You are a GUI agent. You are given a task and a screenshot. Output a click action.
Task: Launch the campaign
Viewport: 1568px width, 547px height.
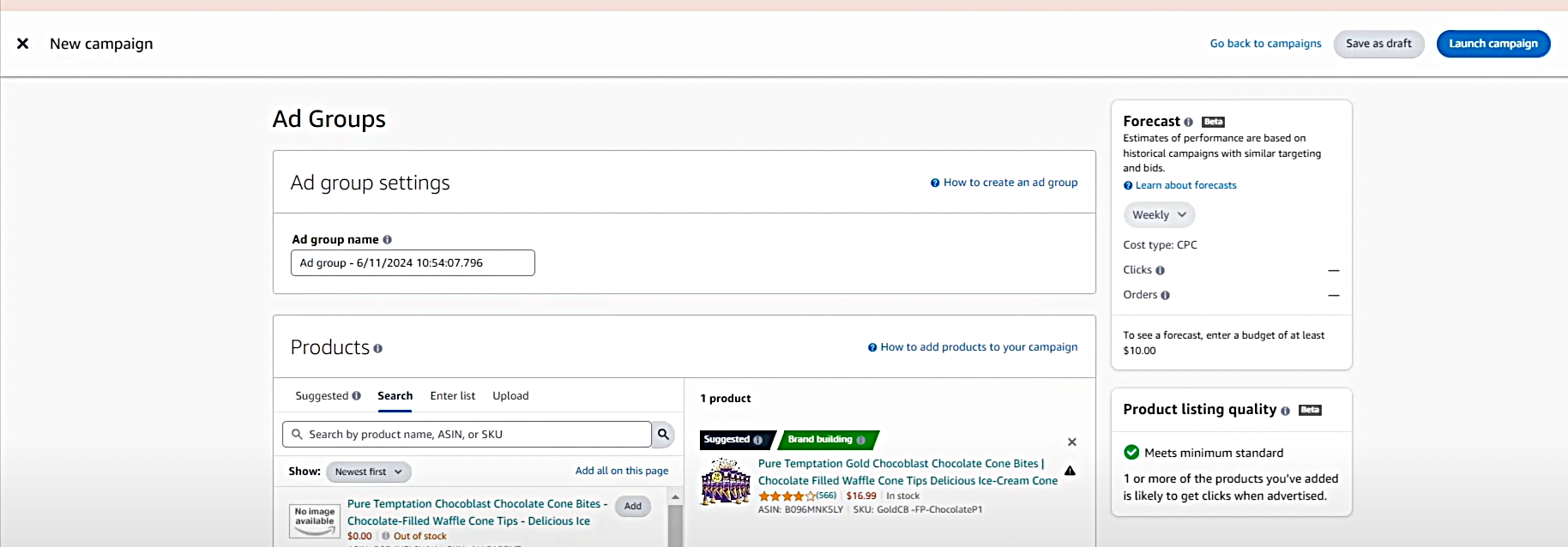point(1493,44)
